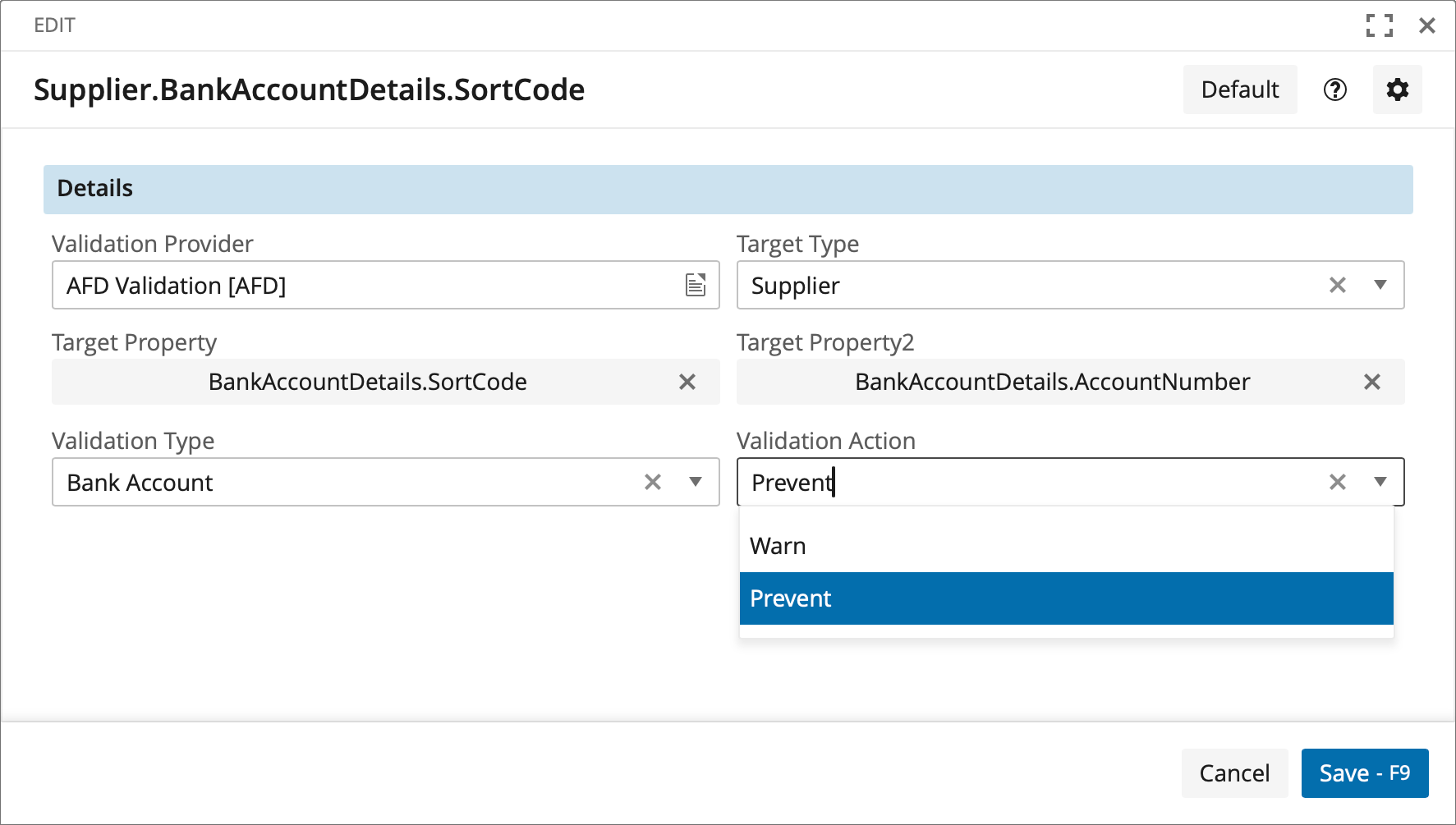Screen dimensions: 1456x825
Task: Expand the Validation Type dropdown arrow
Action: coord(695,482)
